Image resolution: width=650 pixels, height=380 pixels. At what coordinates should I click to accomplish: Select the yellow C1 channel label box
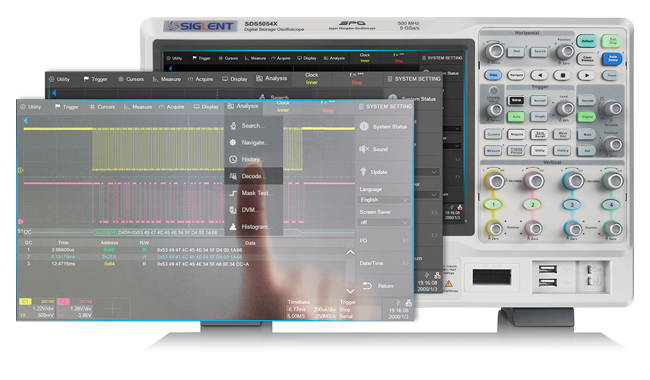tap(26, 302)
